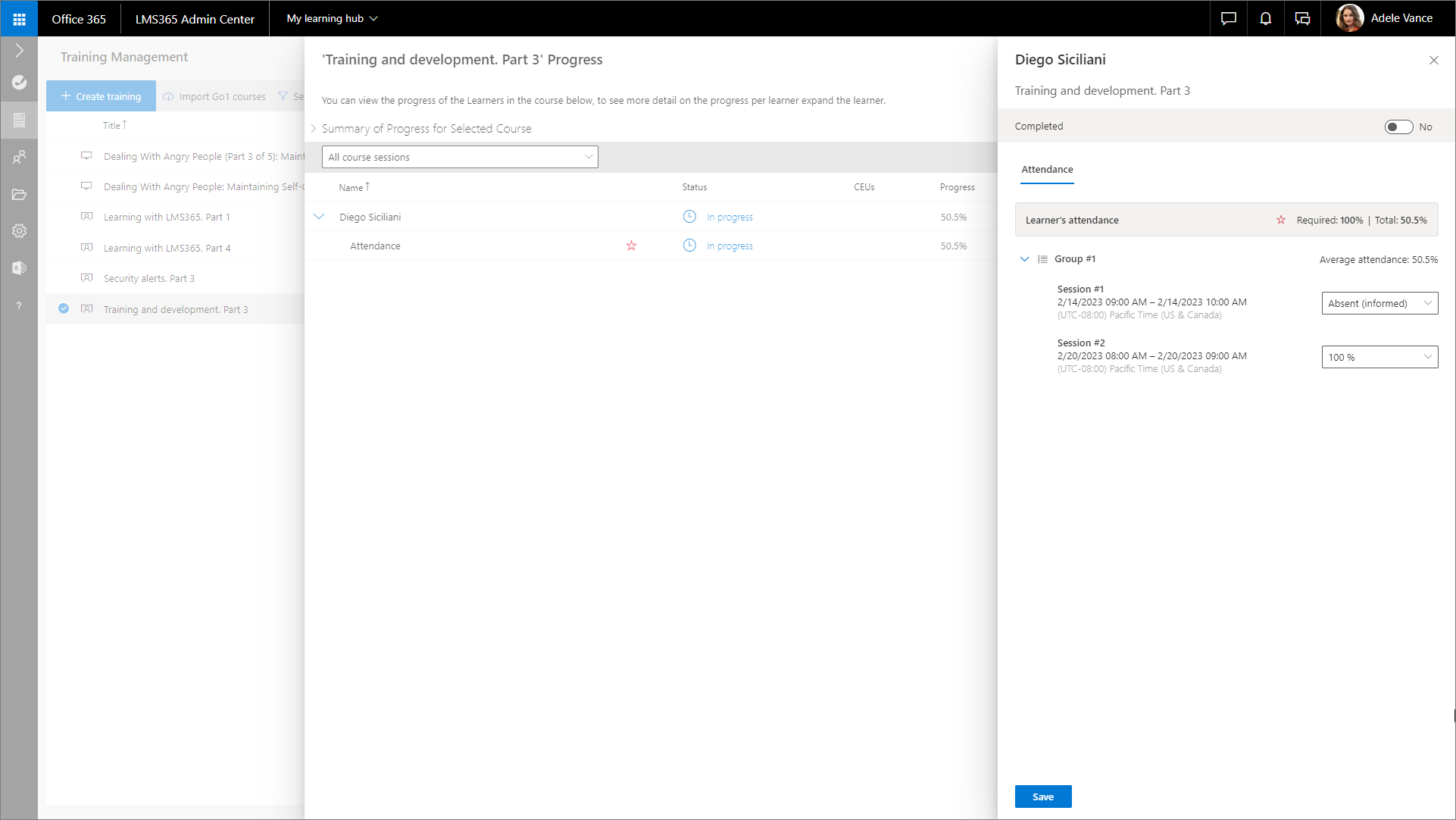Image resolution: width=1456 pixels, height=820 pixels.
Task: Click the help question mark in sidebar
Action: pos(19,305)
